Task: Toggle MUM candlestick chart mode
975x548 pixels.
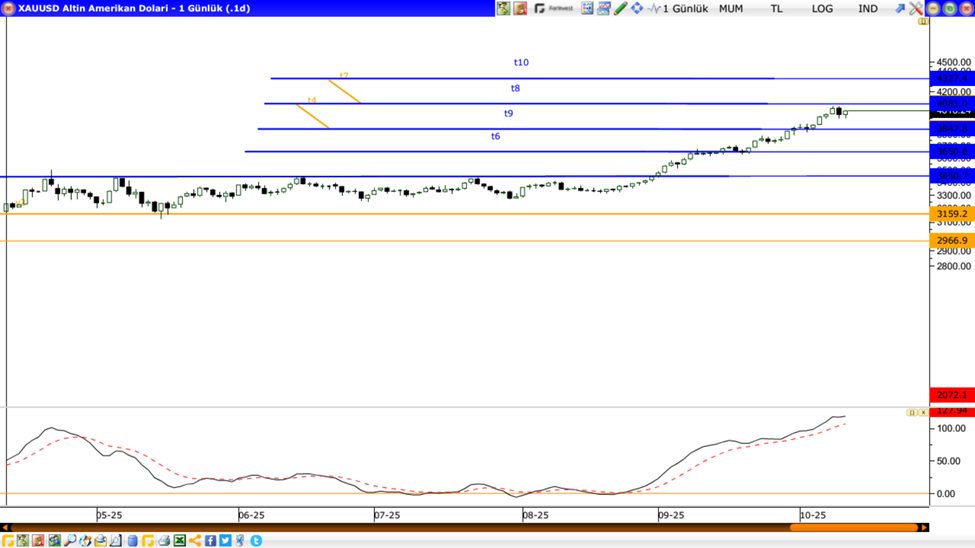Action: (731, 8)
